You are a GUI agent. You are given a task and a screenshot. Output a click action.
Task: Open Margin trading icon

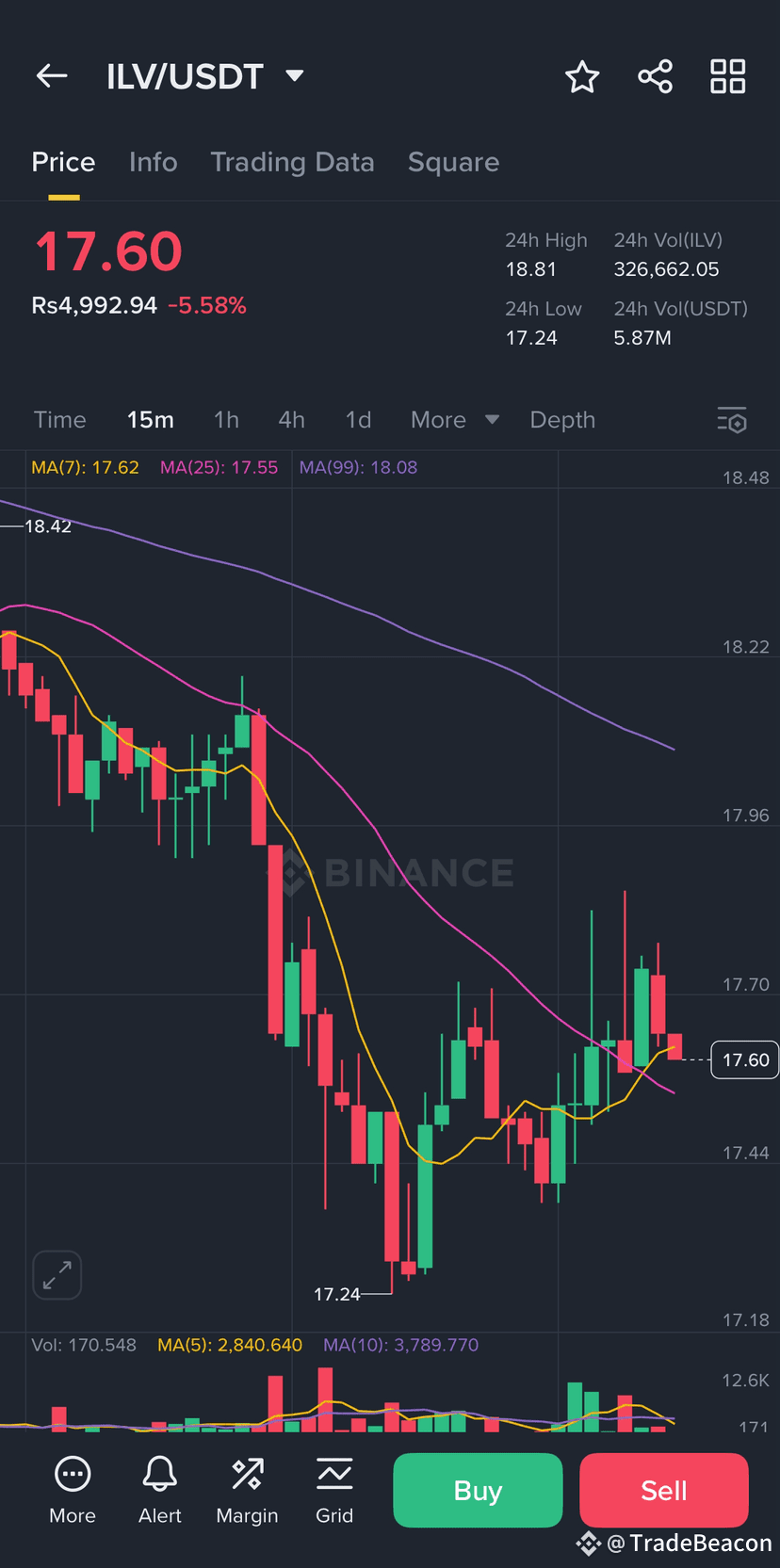click(x=247, y=1491)
